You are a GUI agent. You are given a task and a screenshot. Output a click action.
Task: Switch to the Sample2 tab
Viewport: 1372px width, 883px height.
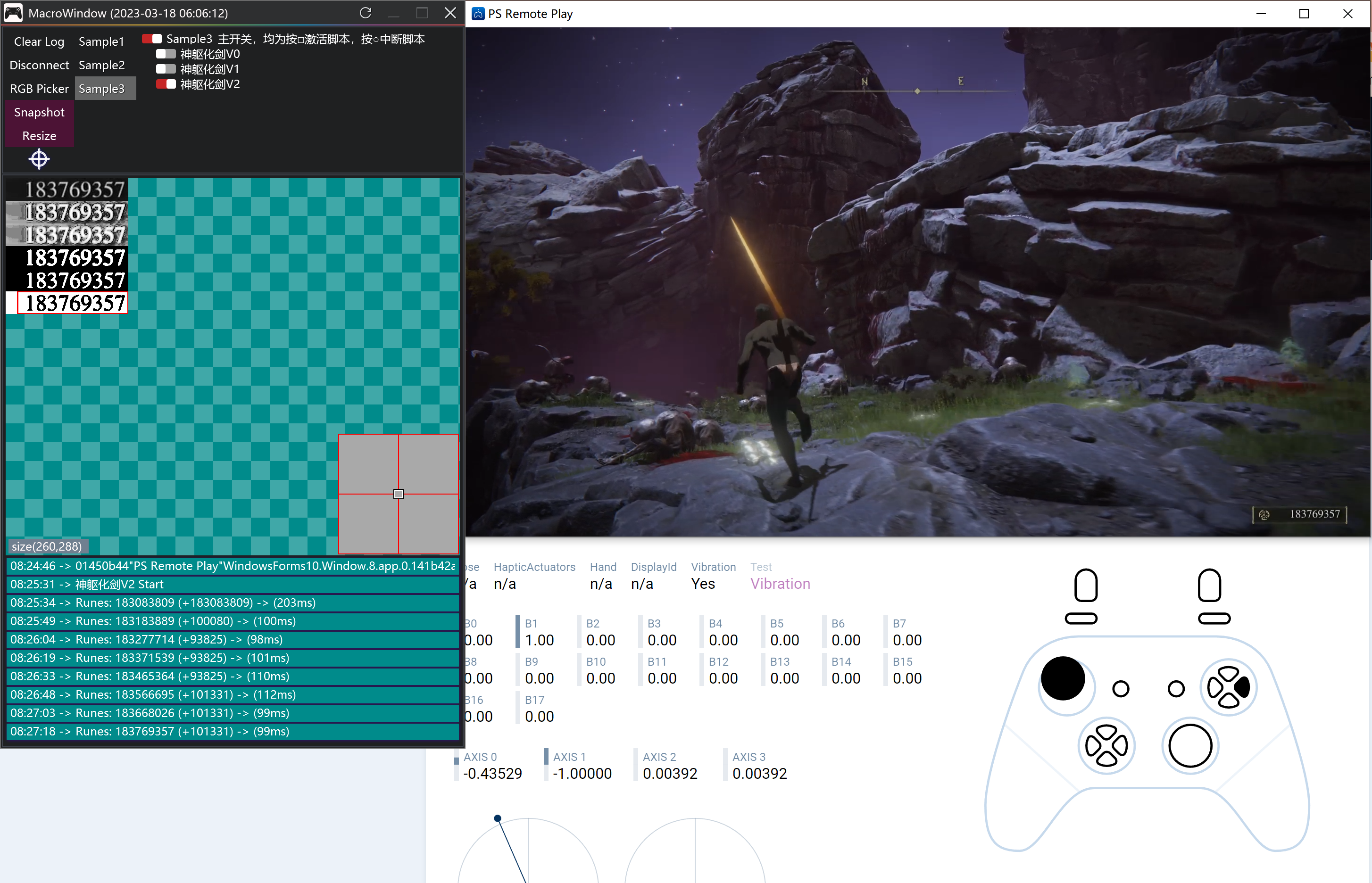101,65
